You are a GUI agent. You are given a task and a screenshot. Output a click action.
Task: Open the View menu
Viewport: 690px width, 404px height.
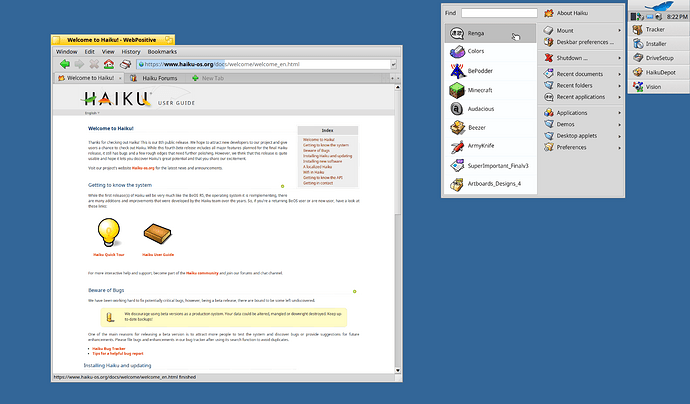108,51
